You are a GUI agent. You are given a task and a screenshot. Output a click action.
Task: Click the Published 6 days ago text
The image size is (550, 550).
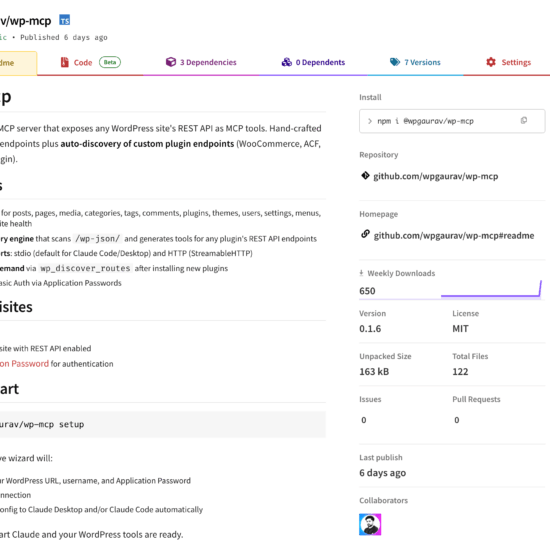63,37
